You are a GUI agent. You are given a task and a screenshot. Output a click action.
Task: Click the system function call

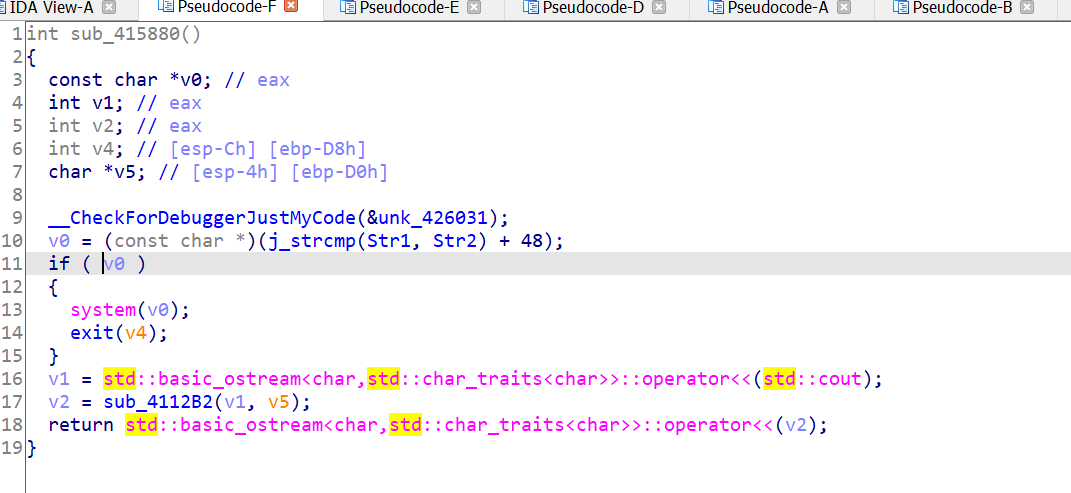[103, 310]
